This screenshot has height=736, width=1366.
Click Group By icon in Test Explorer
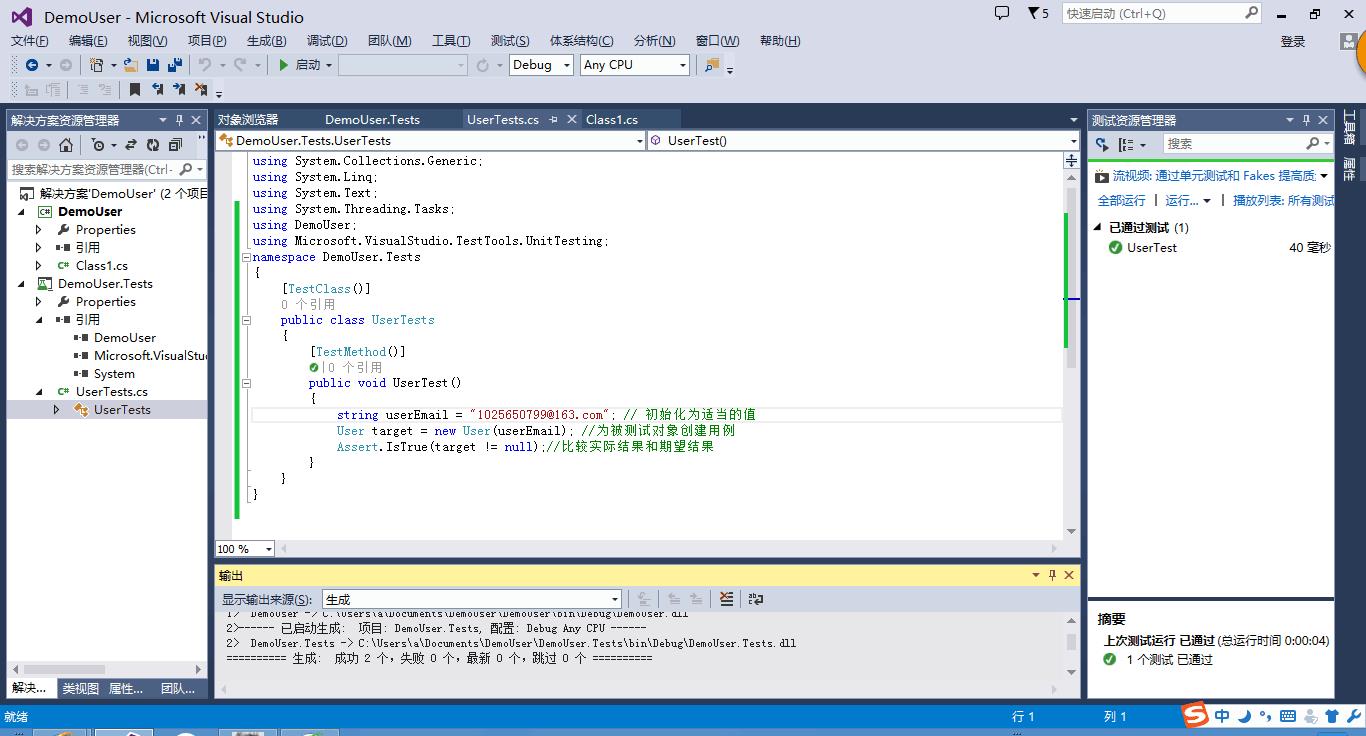coord(1126,145)
